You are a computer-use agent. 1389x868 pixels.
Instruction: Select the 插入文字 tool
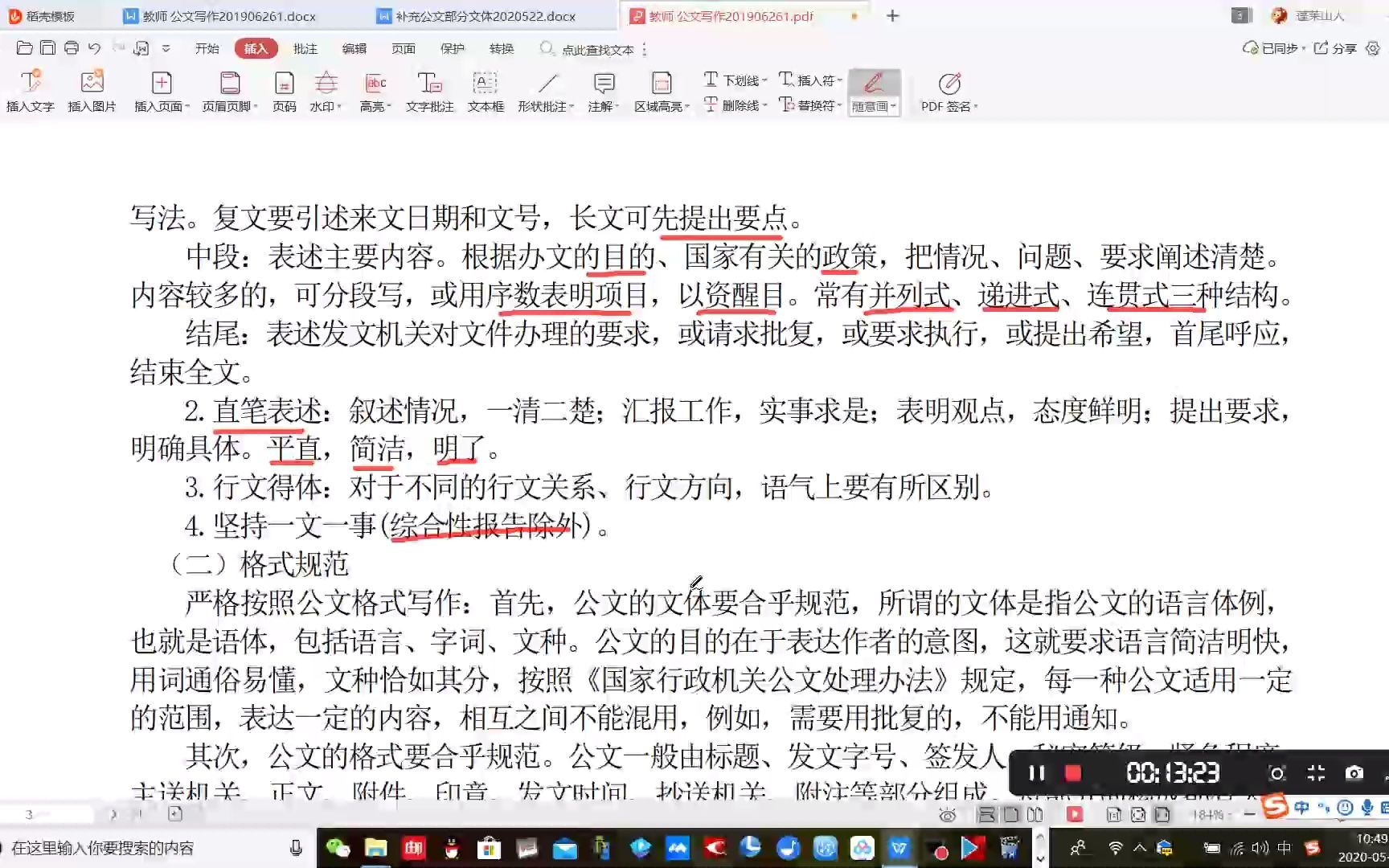30,90
